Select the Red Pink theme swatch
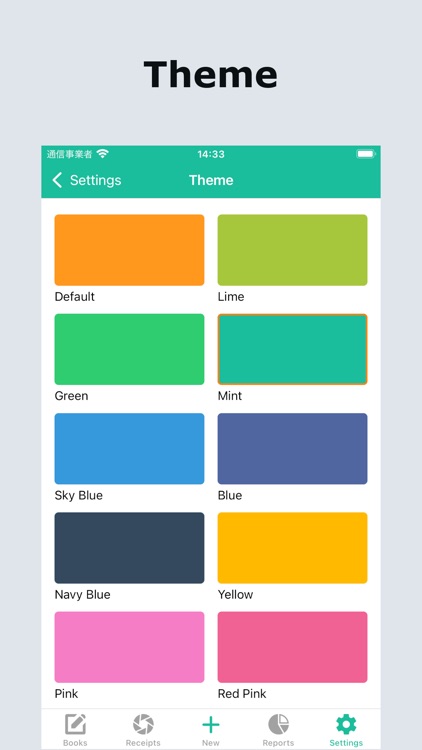 292,647
